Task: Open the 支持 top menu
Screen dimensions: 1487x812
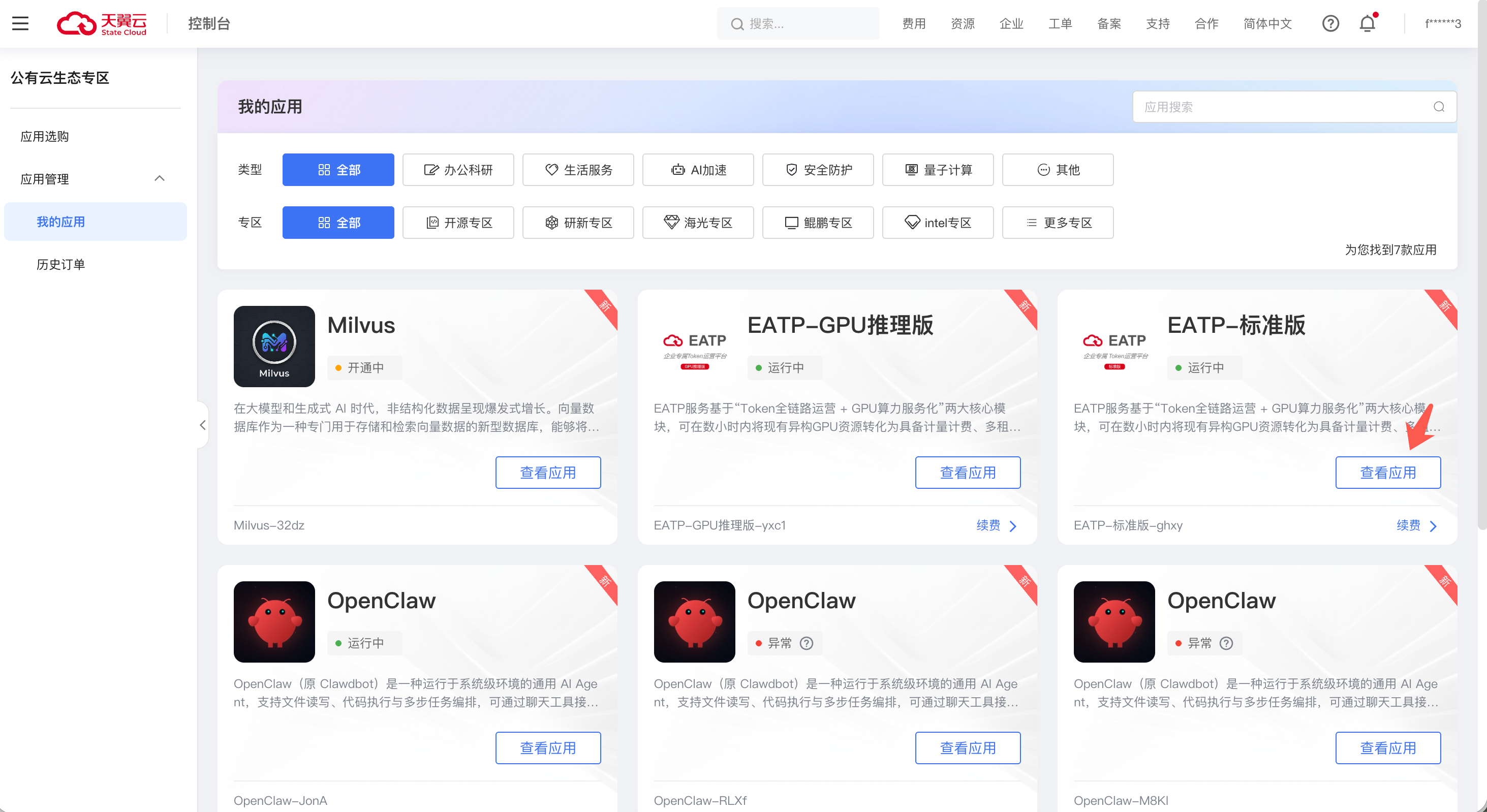Action: click(x=1158, y=24)
